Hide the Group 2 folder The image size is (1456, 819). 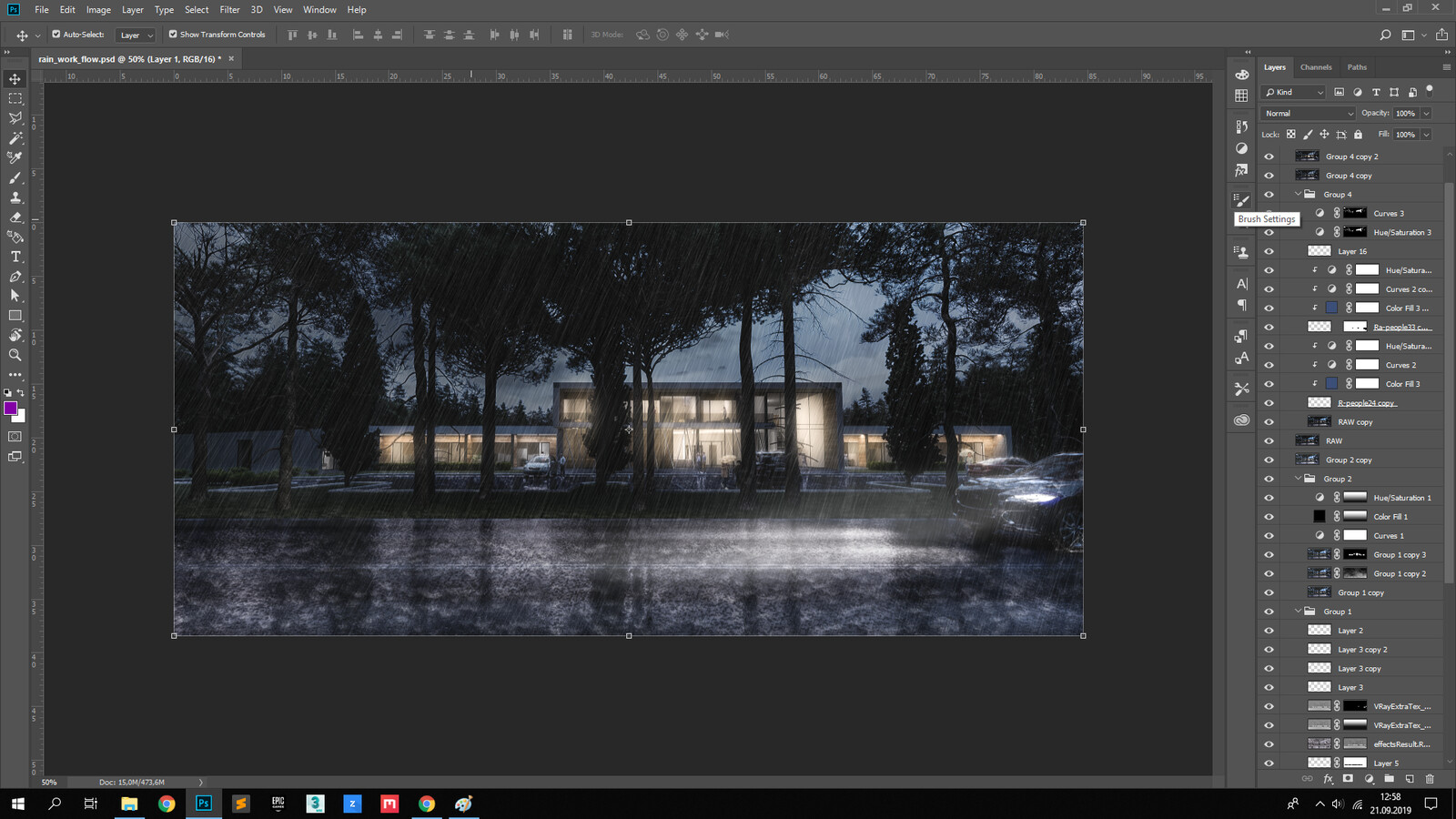(x=1269, y=479)
